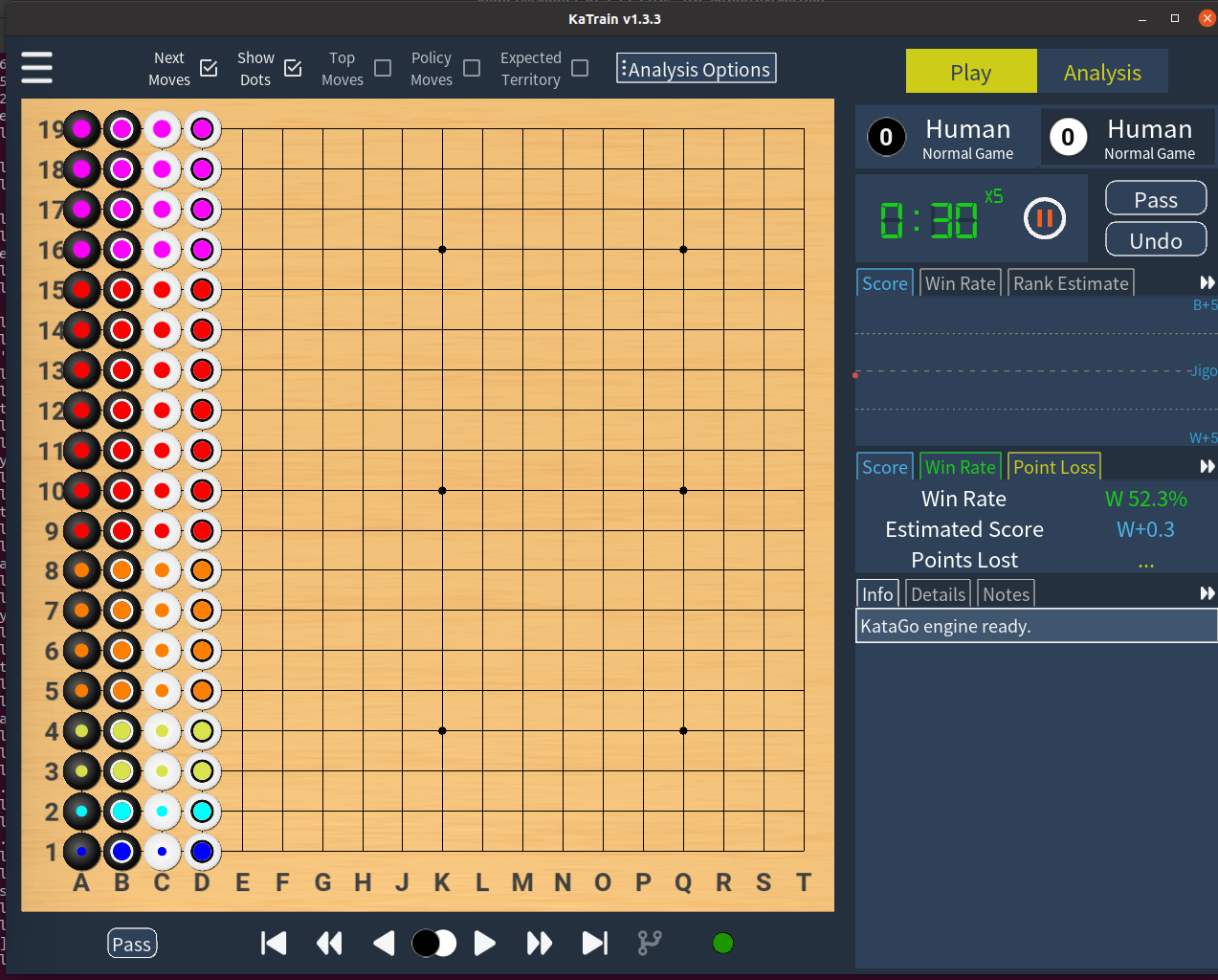The image size is (1218, 980).
Task: Jump to the last move
Action: pyautogui.click(x=594, y=943)
